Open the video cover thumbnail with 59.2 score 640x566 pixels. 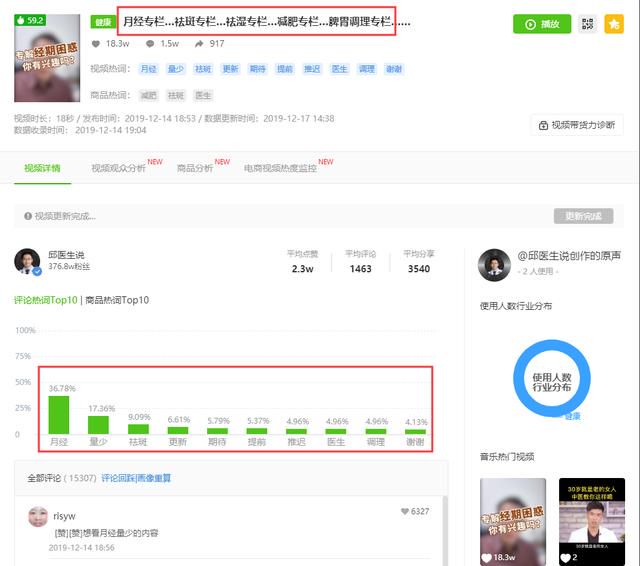click(x=47, y=58)
